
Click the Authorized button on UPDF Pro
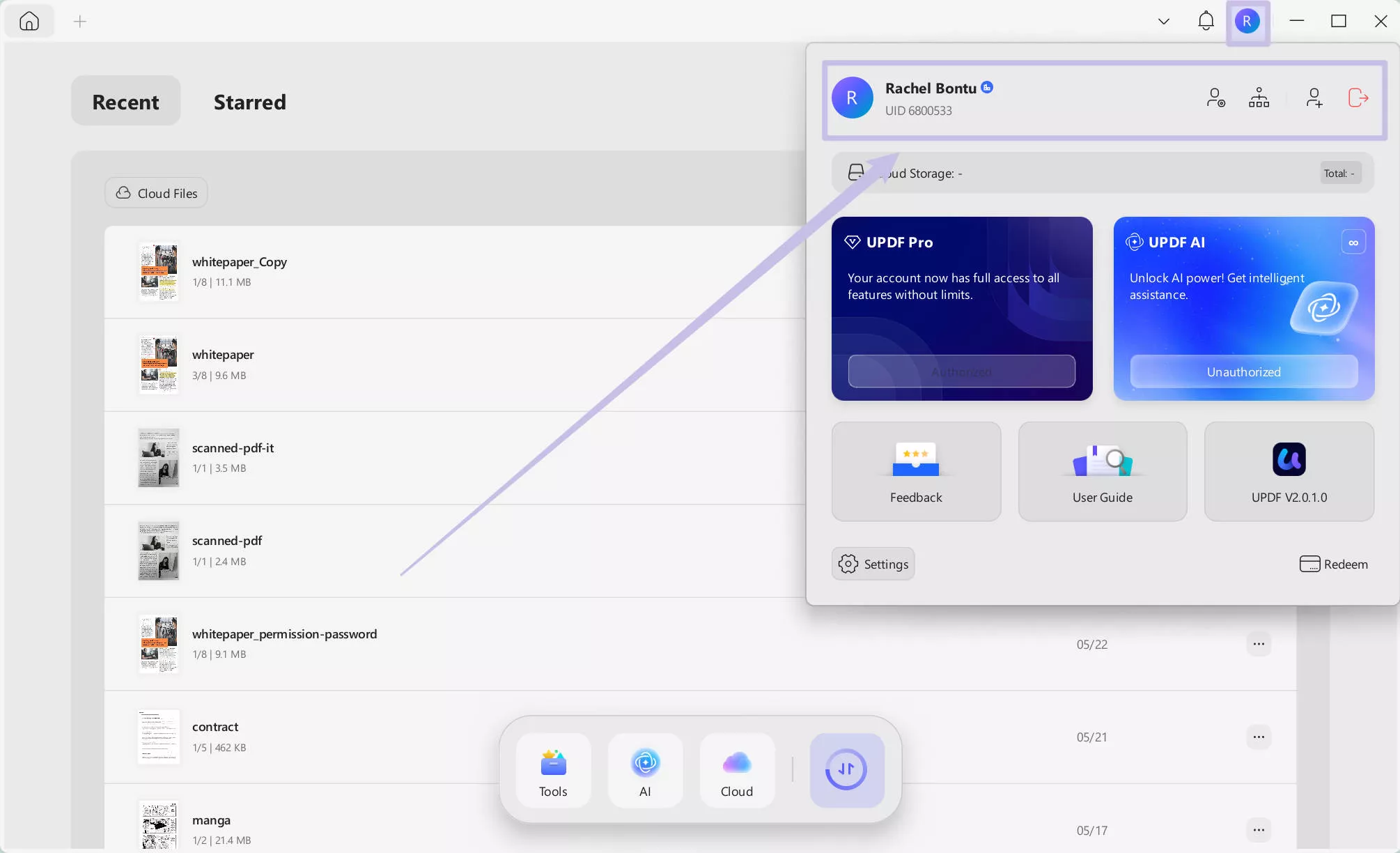click(x=961, y=372)
